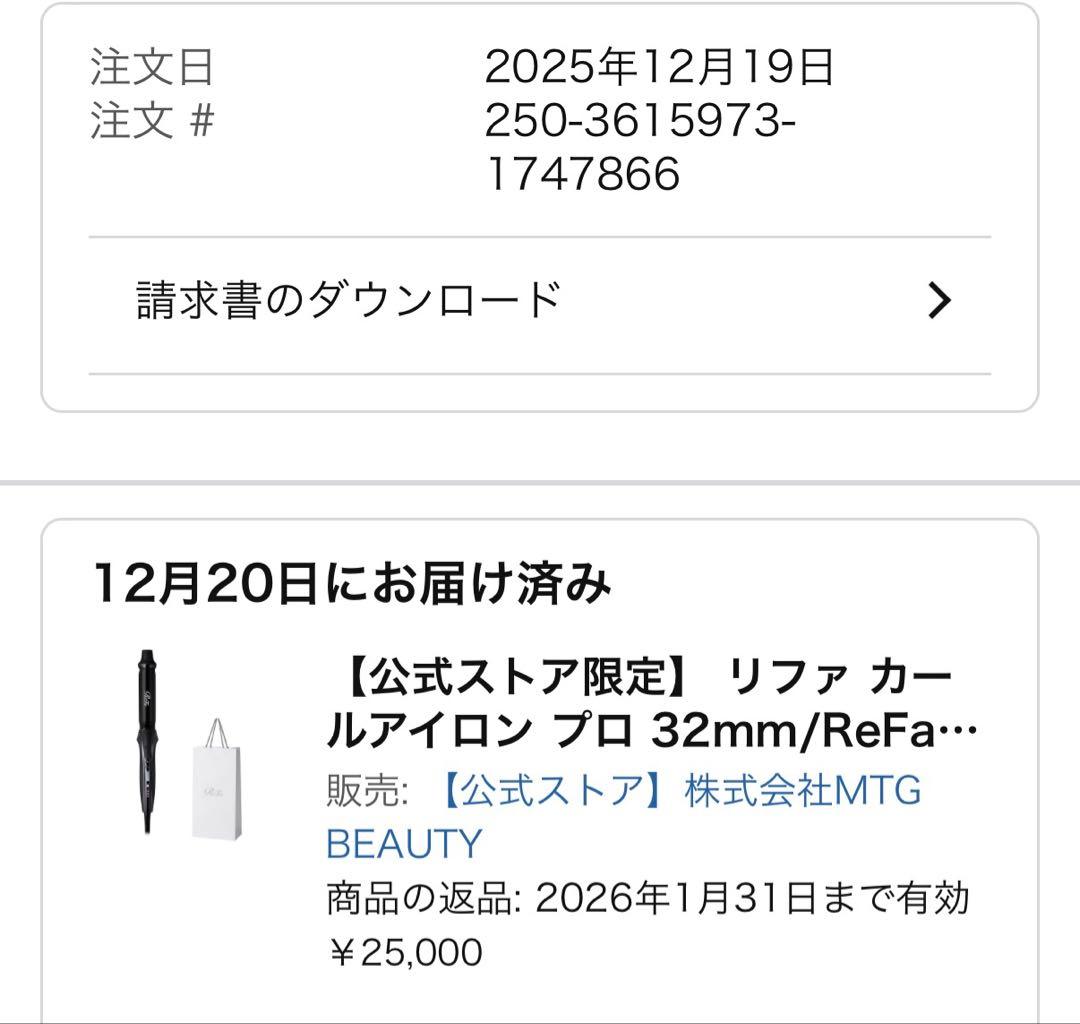Tap the 商品の返品 return eligibility line
This screenshot has height=1024, width=1080.
click(x=648, y=898)
